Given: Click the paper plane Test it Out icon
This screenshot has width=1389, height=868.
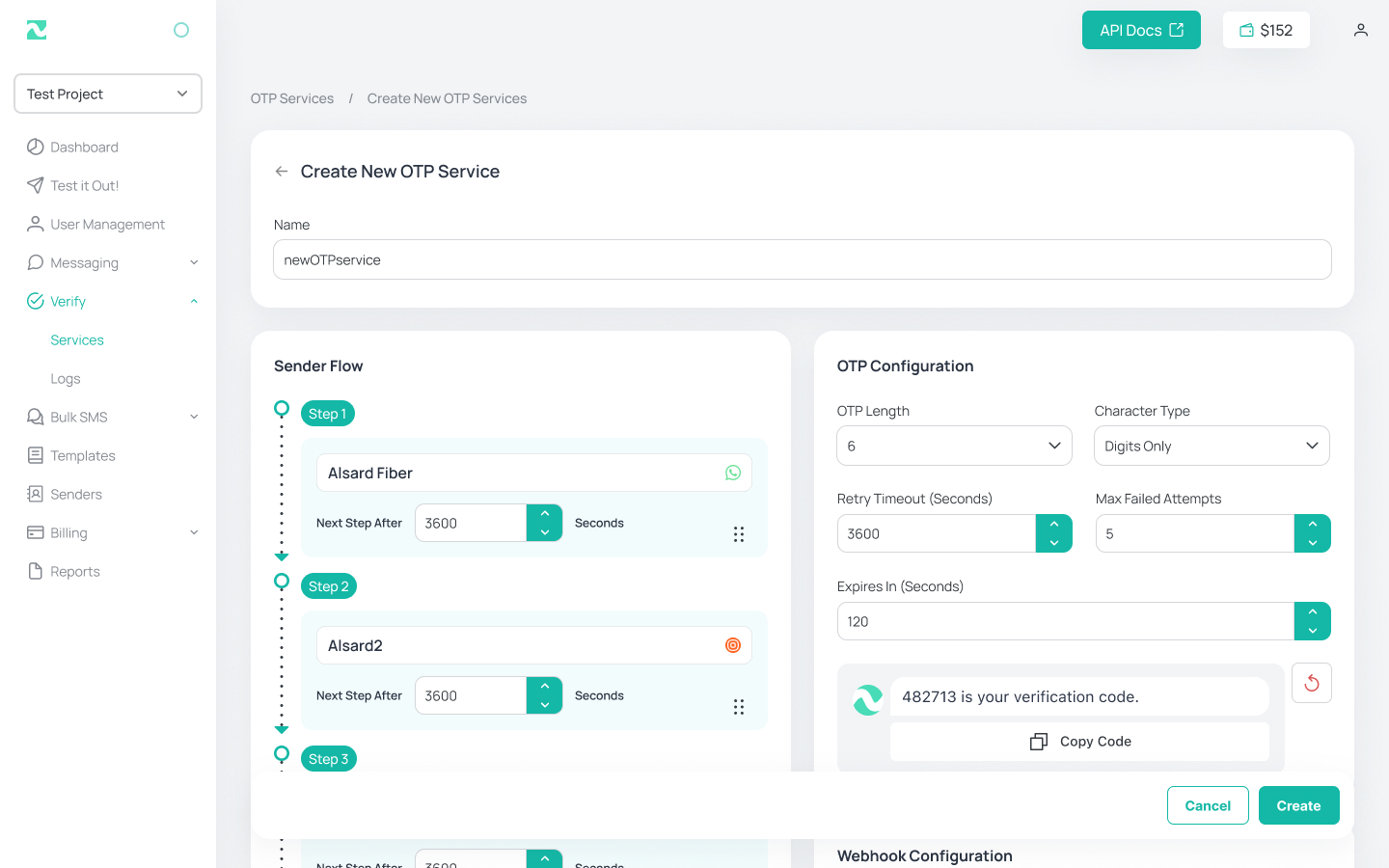Looking at the screenshot, I should (x=35, y=185).
